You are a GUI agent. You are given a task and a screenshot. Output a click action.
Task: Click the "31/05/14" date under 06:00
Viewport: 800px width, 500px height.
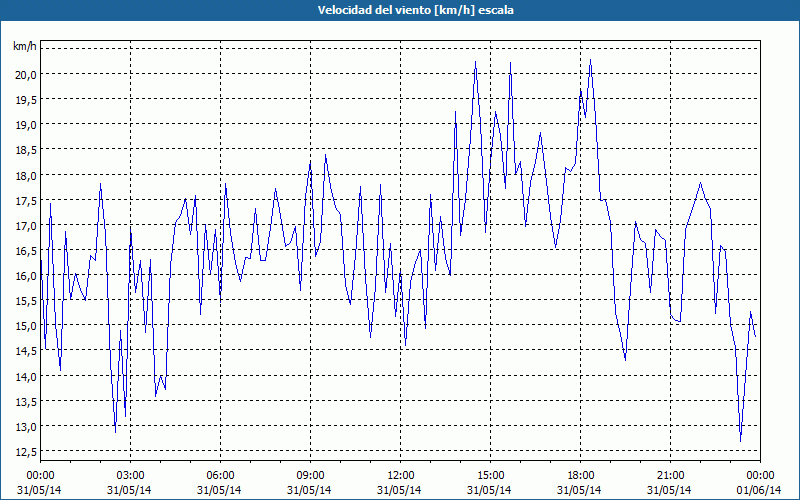pyautogui.click(x=219, y=490)
